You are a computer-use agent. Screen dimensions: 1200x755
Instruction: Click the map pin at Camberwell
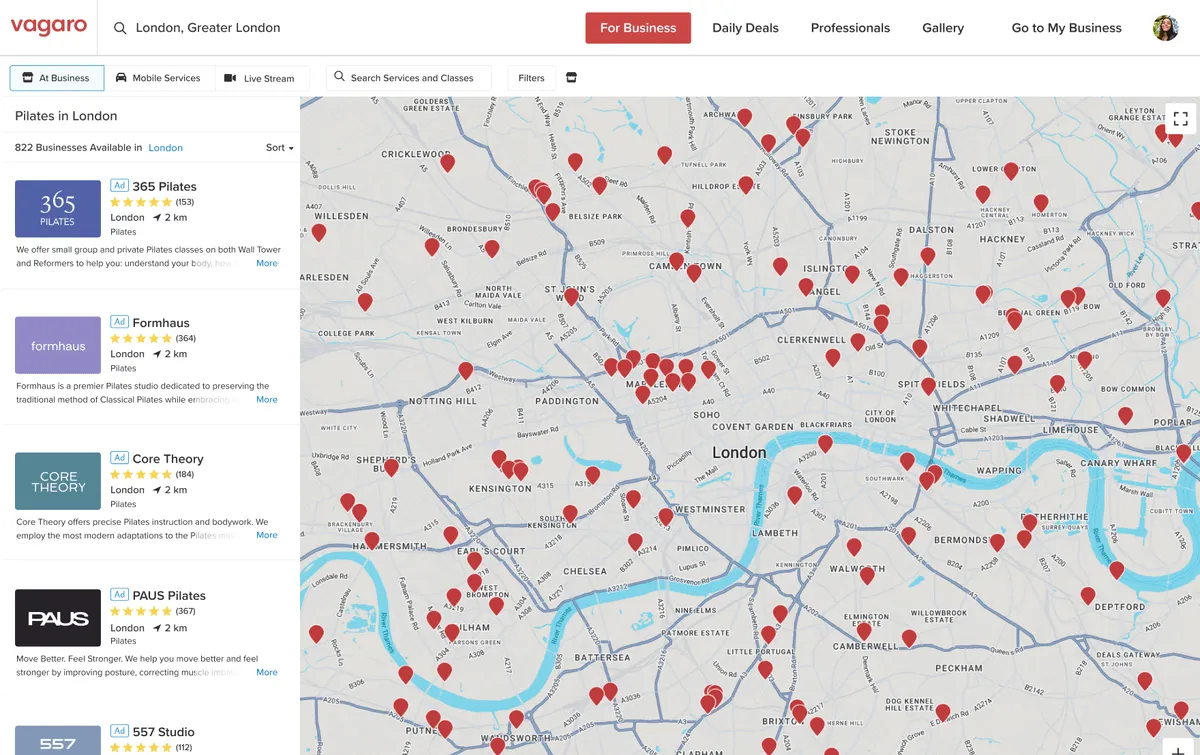864,631
